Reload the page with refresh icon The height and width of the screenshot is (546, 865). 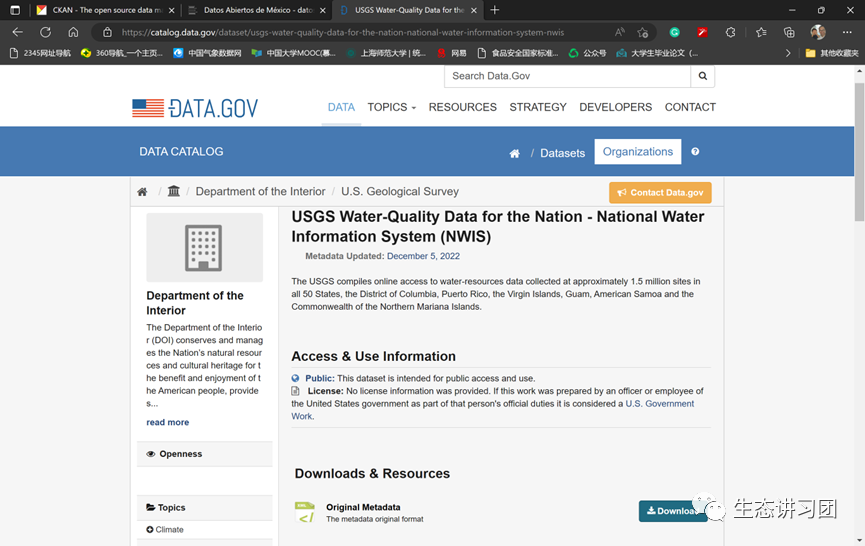click(45, 32)
